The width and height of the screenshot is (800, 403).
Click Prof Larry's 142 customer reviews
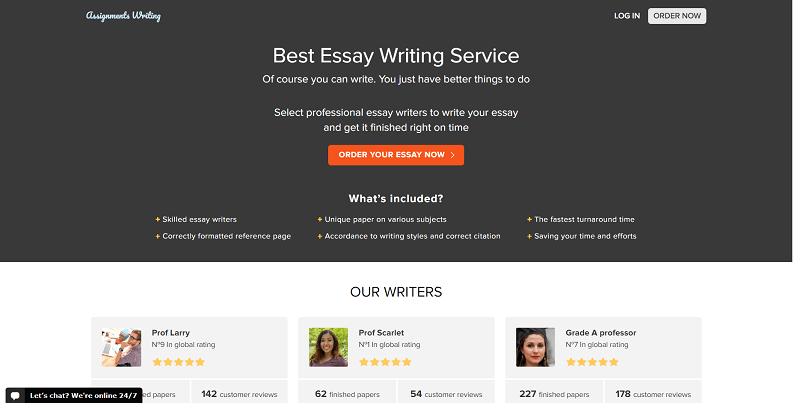click(x=240, y=394)
